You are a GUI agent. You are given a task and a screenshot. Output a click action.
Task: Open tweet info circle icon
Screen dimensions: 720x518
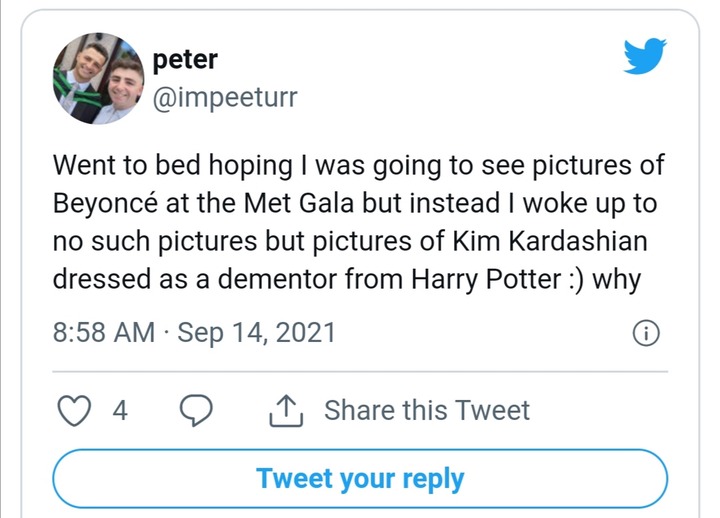tap(646, 333)
